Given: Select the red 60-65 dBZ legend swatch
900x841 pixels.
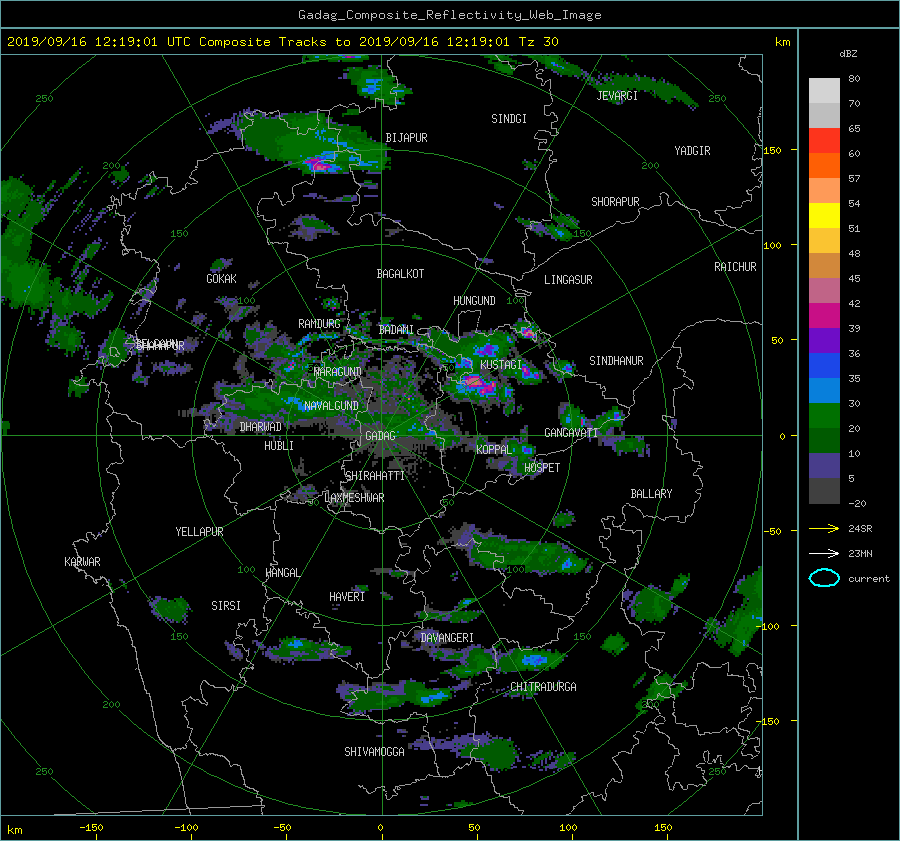Looking at the screenshot, I should click(824, 141).
